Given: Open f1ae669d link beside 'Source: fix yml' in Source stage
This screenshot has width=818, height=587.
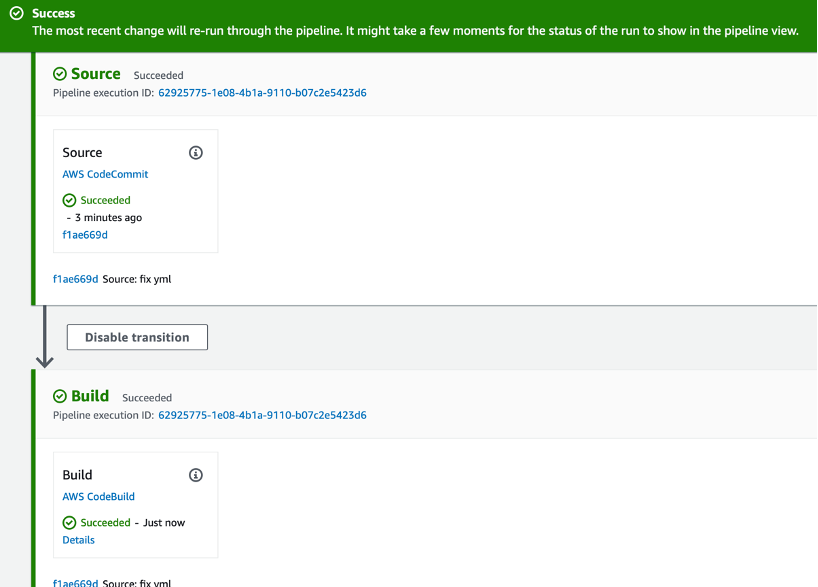Looking at the screenshot, I should click(x=76, y=279).
